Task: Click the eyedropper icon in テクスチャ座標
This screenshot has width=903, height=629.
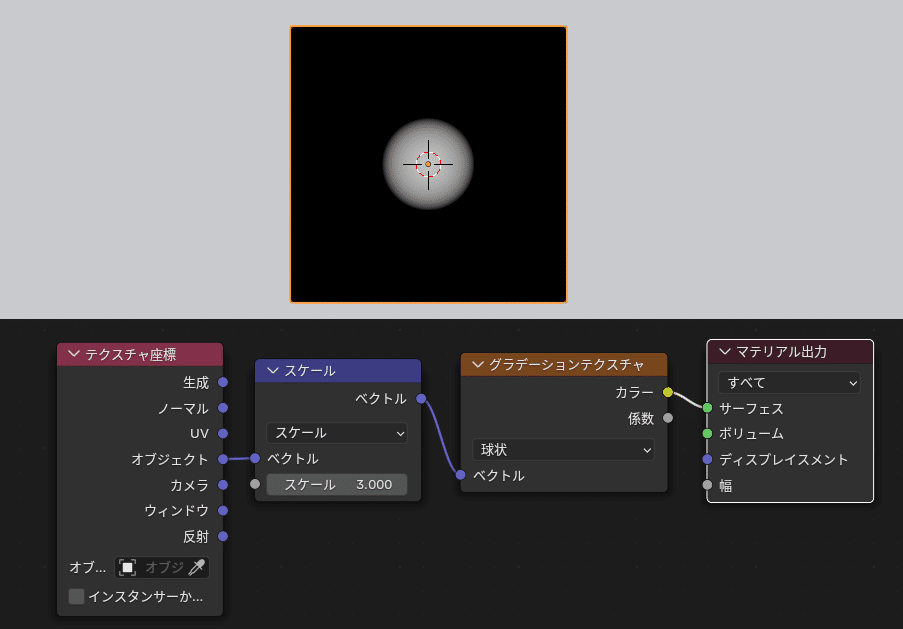Action: point(196,567)
